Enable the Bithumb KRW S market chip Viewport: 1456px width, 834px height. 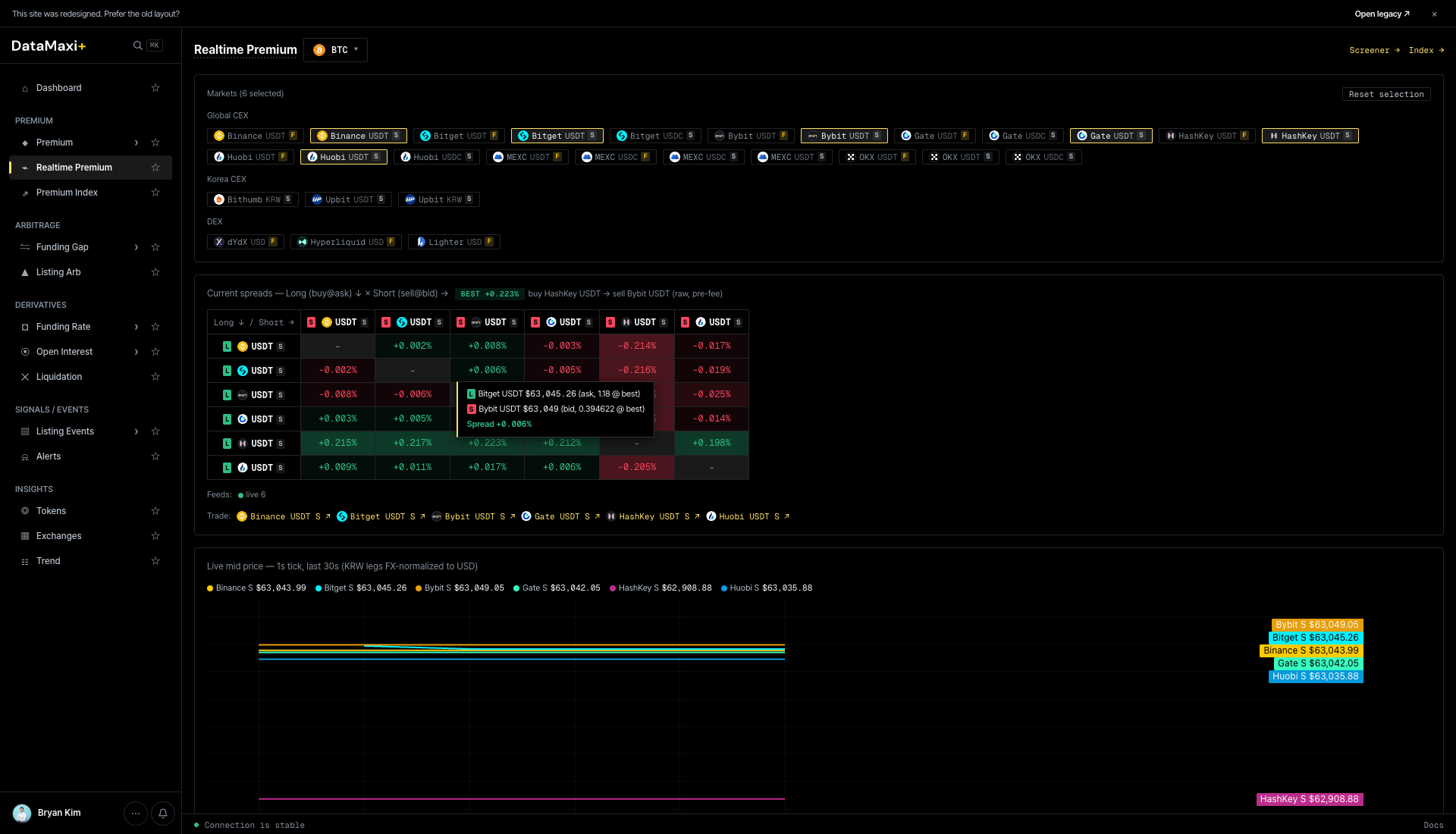(253, 199)
